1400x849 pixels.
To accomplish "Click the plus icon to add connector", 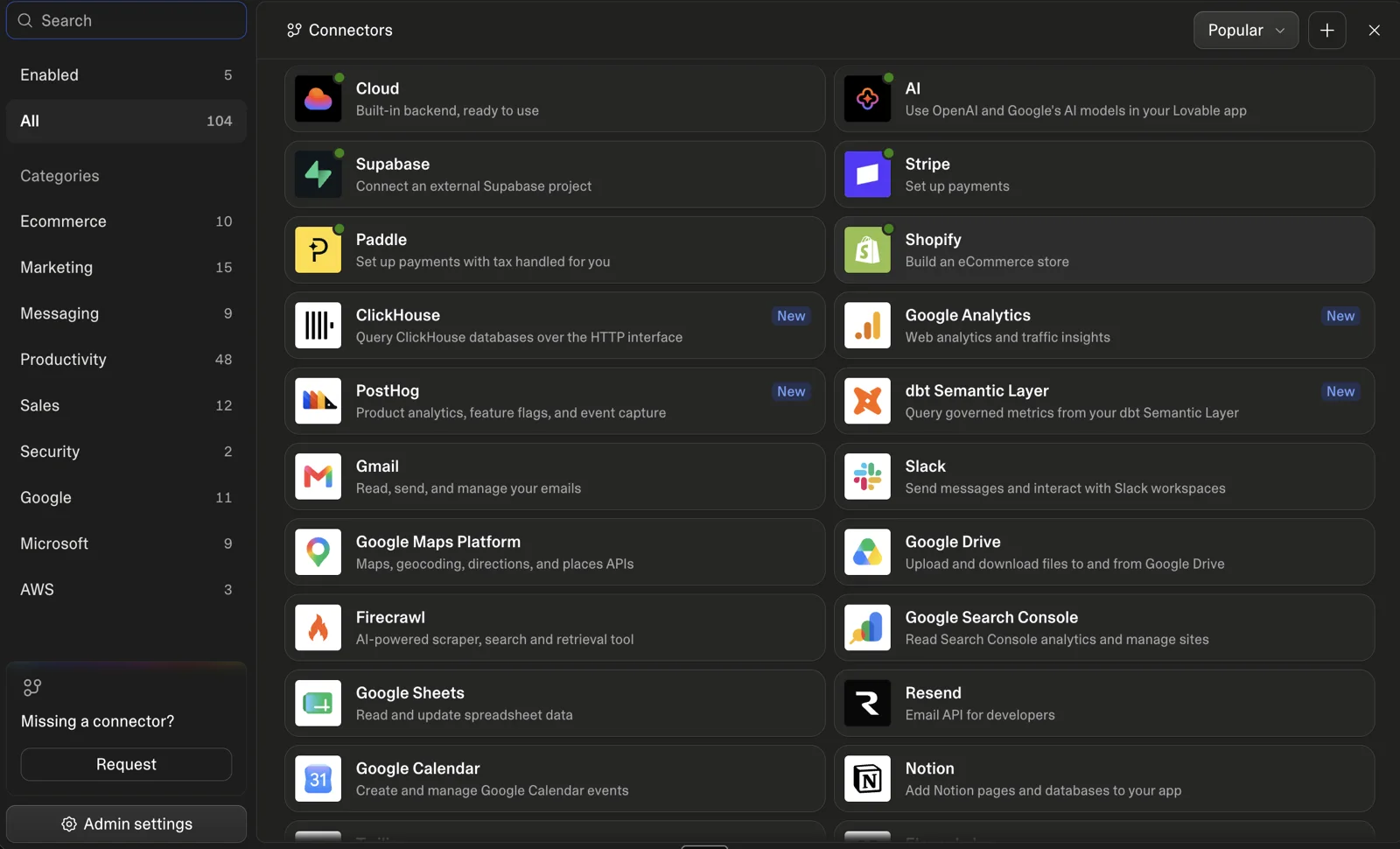I will coord(1327,31).
